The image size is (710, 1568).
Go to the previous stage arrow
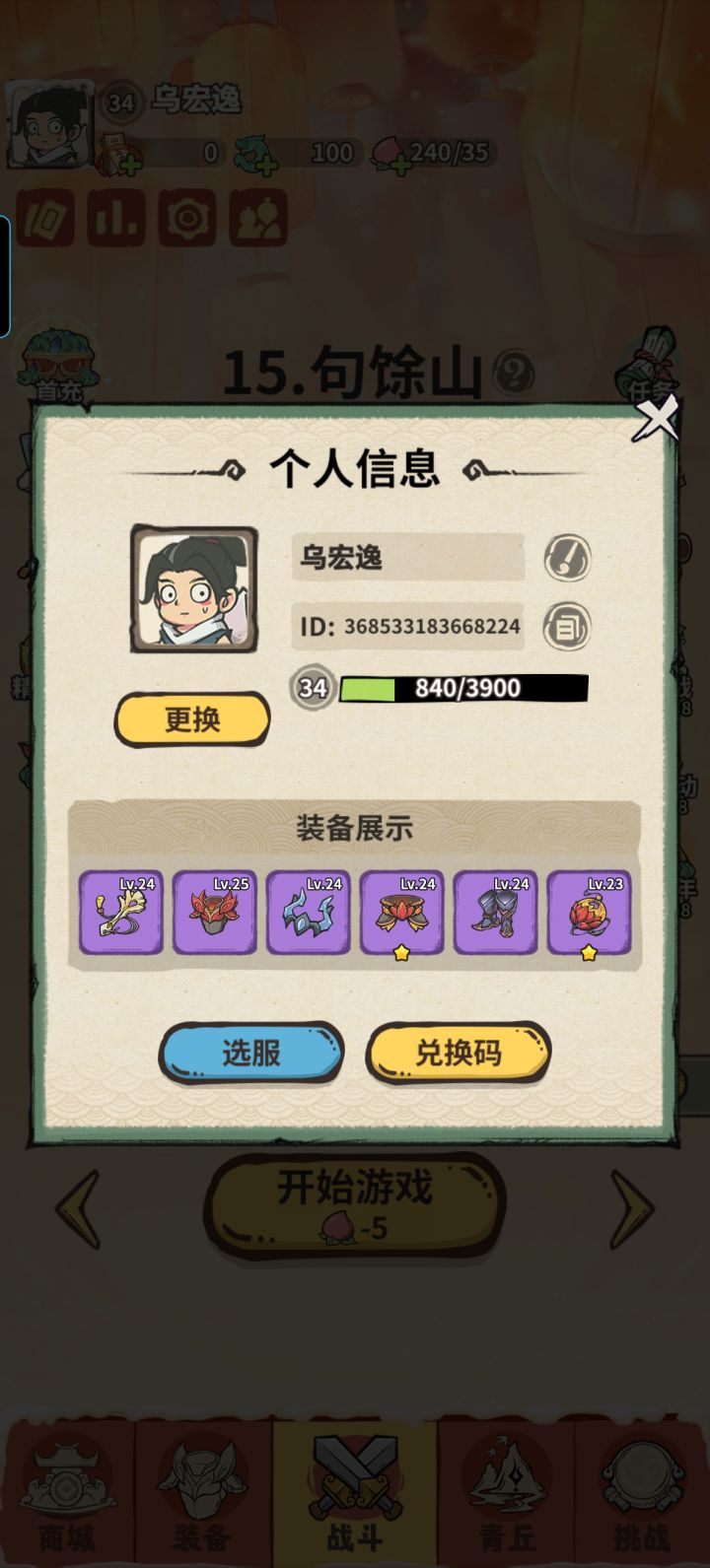(77, 1208)
